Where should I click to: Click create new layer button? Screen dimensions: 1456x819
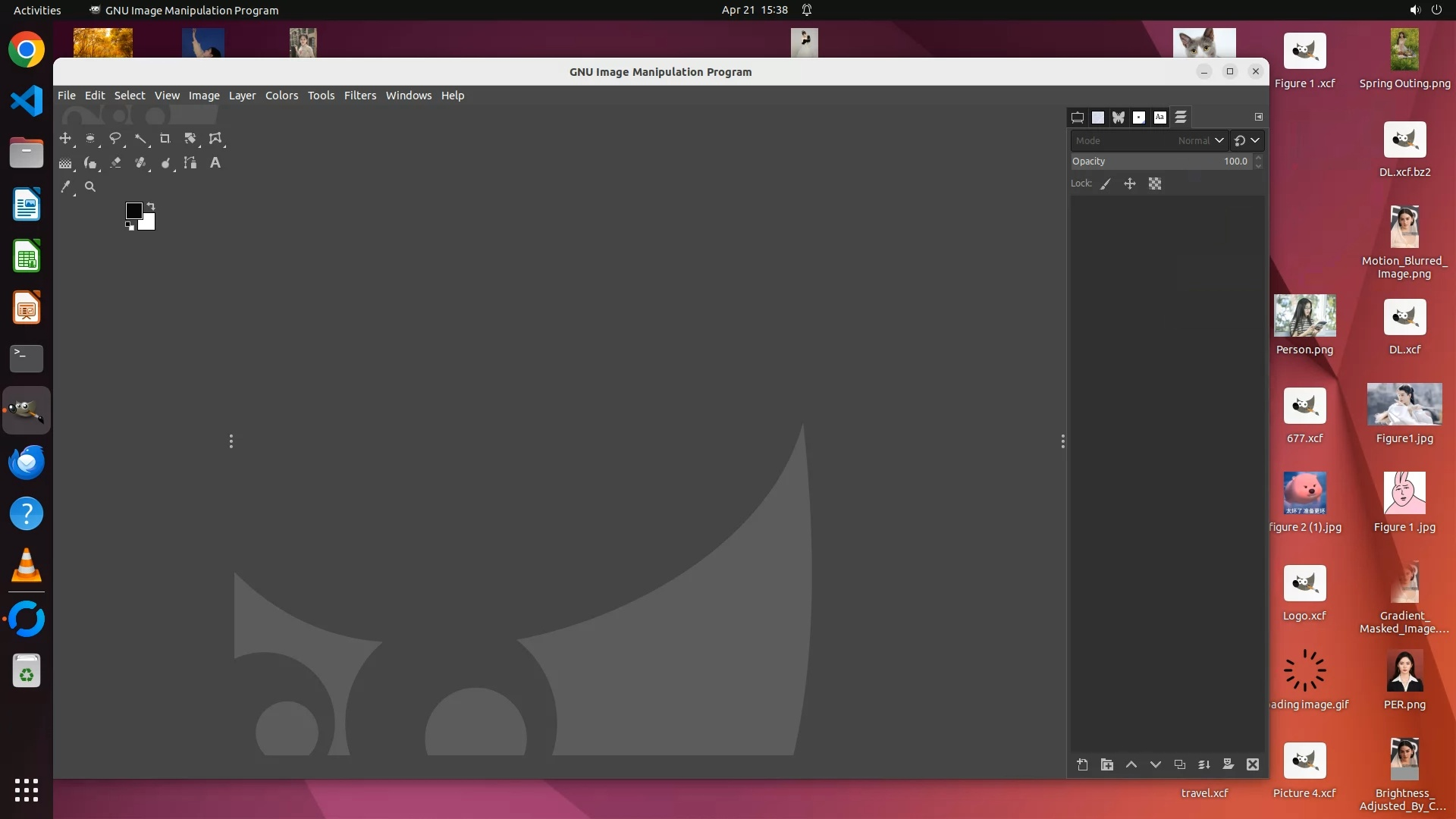[1082, 764]
